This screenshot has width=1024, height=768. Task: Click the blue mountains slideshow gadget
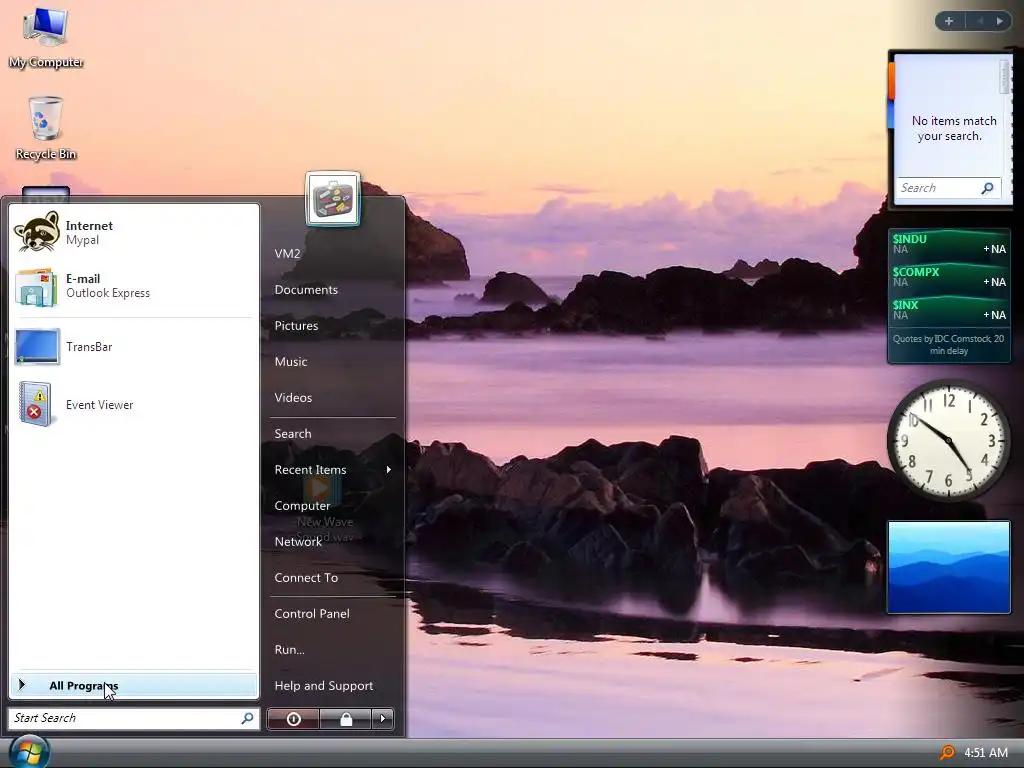948,567
